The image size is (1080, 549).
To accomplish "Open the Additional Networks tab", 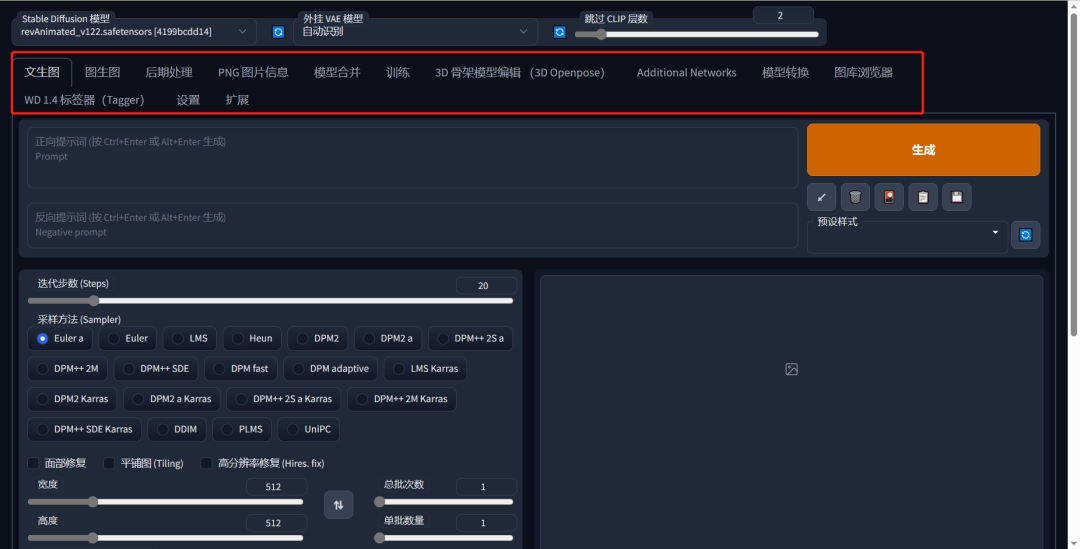I will click(686, 72).
